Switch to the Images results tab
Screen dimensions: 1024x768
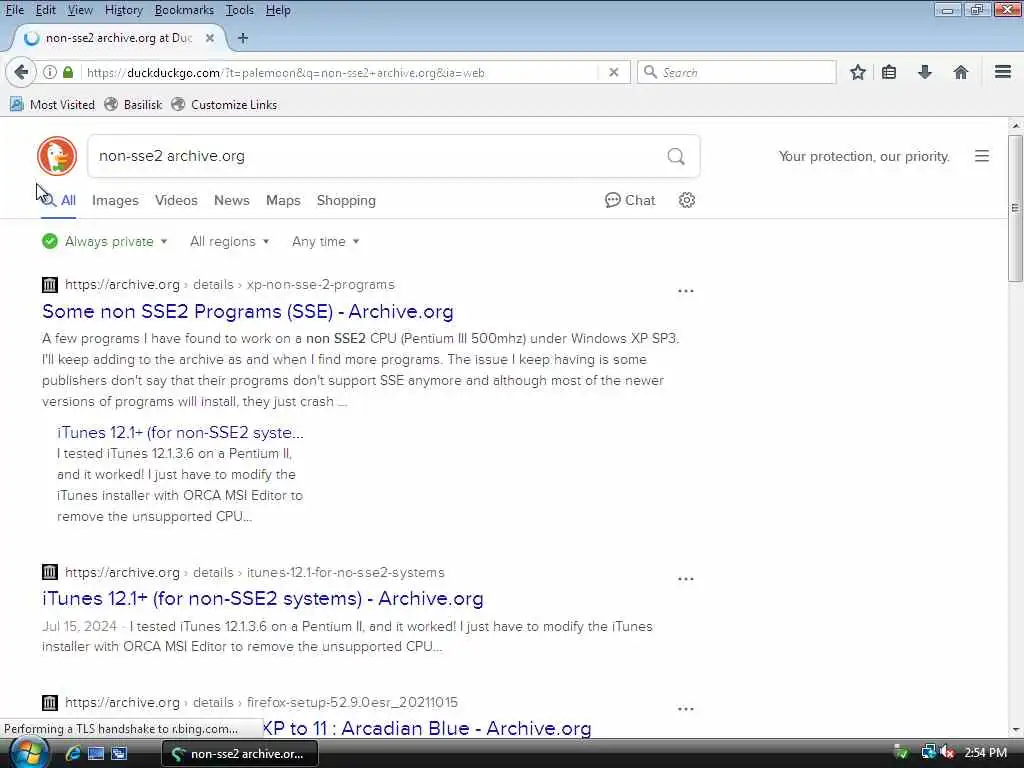point(115,200)
